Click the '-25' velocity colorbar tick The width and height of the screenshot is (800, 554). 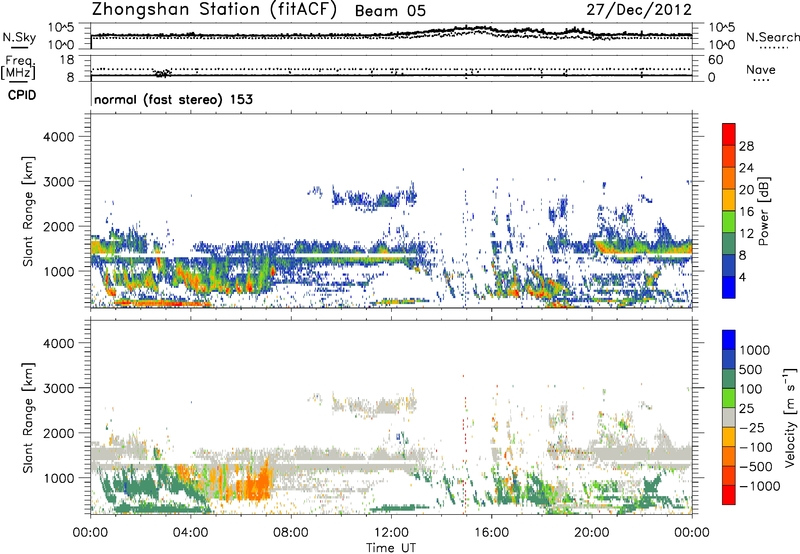point(751,427)
